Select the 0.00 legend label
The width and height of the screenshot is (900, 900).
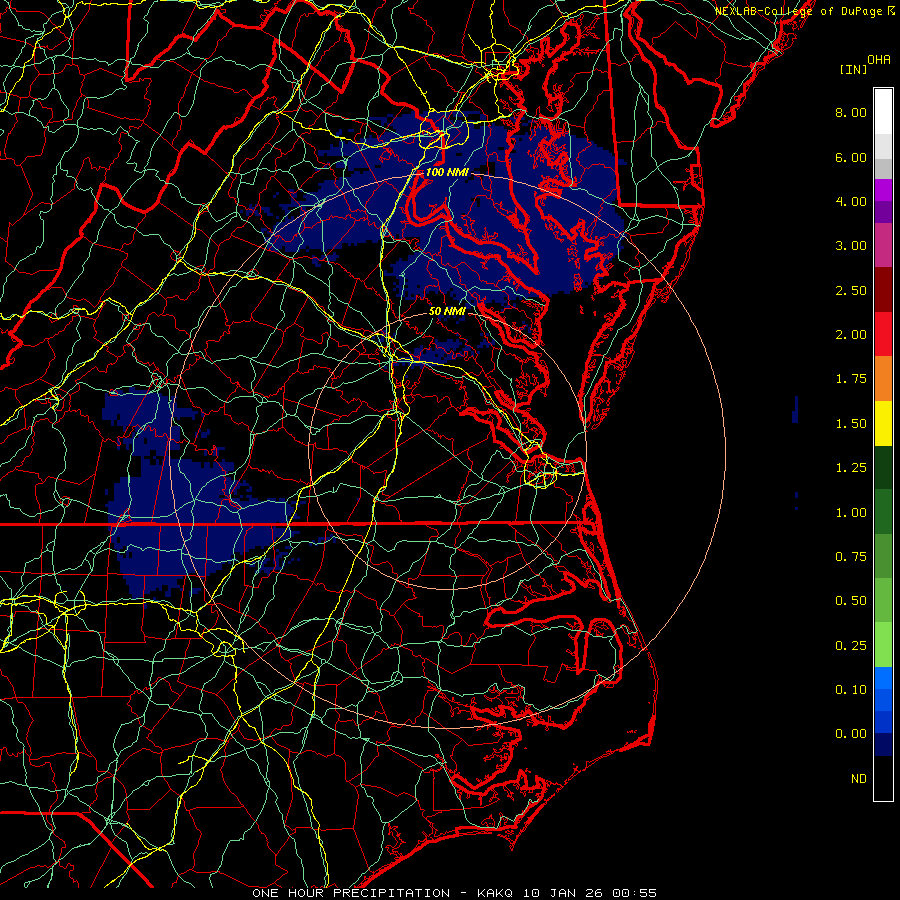click(x=851, y=734)
